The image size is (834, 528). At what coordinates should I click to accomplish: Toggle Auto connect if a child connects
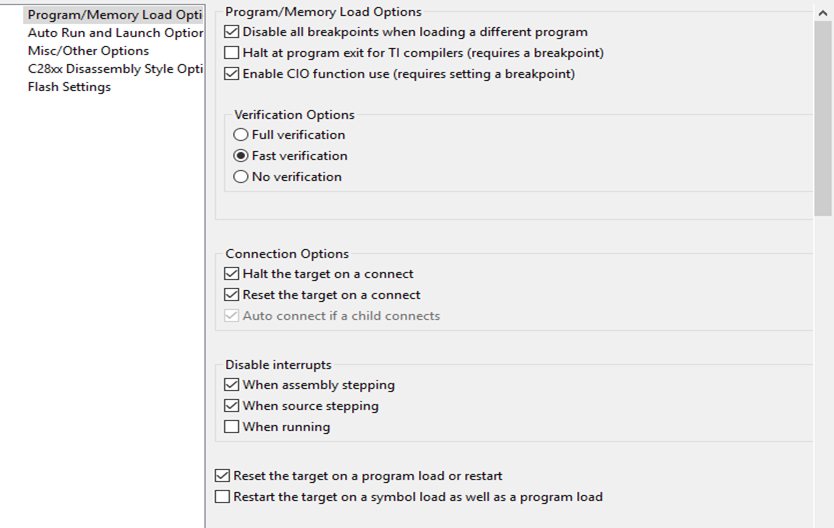[233, 316]
